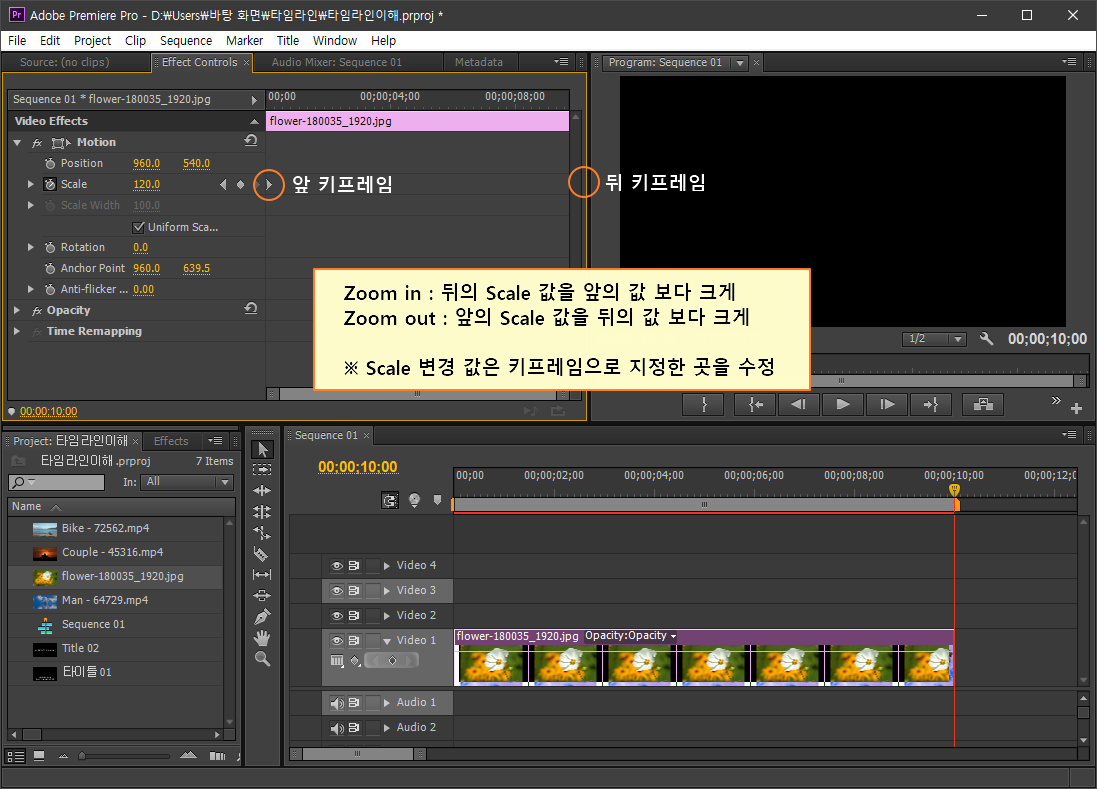The image size is (1097, 789).
Task: Open Program monitor 1/2 resolution dropdown
Action: (x=934, y=339)
